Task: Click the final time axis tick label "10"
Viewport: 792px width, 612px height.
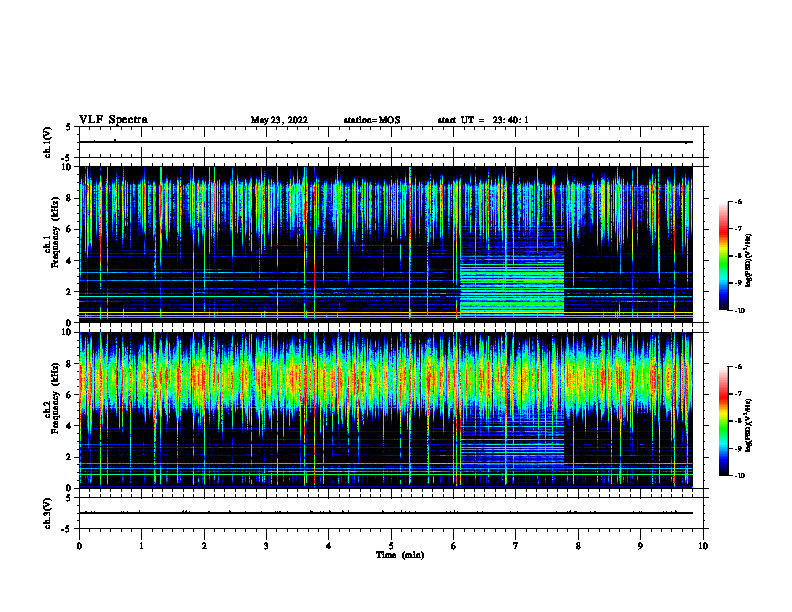Action: 703,546
